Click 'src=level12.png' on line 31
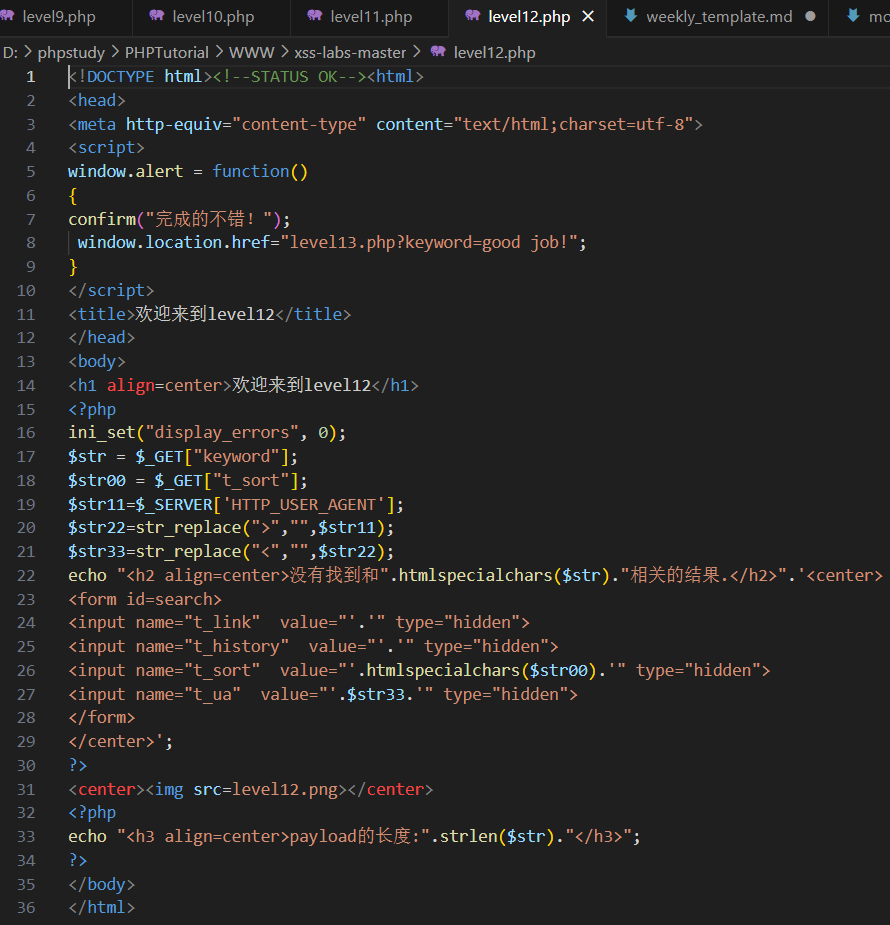890x925 pixels. coord(265,789)
